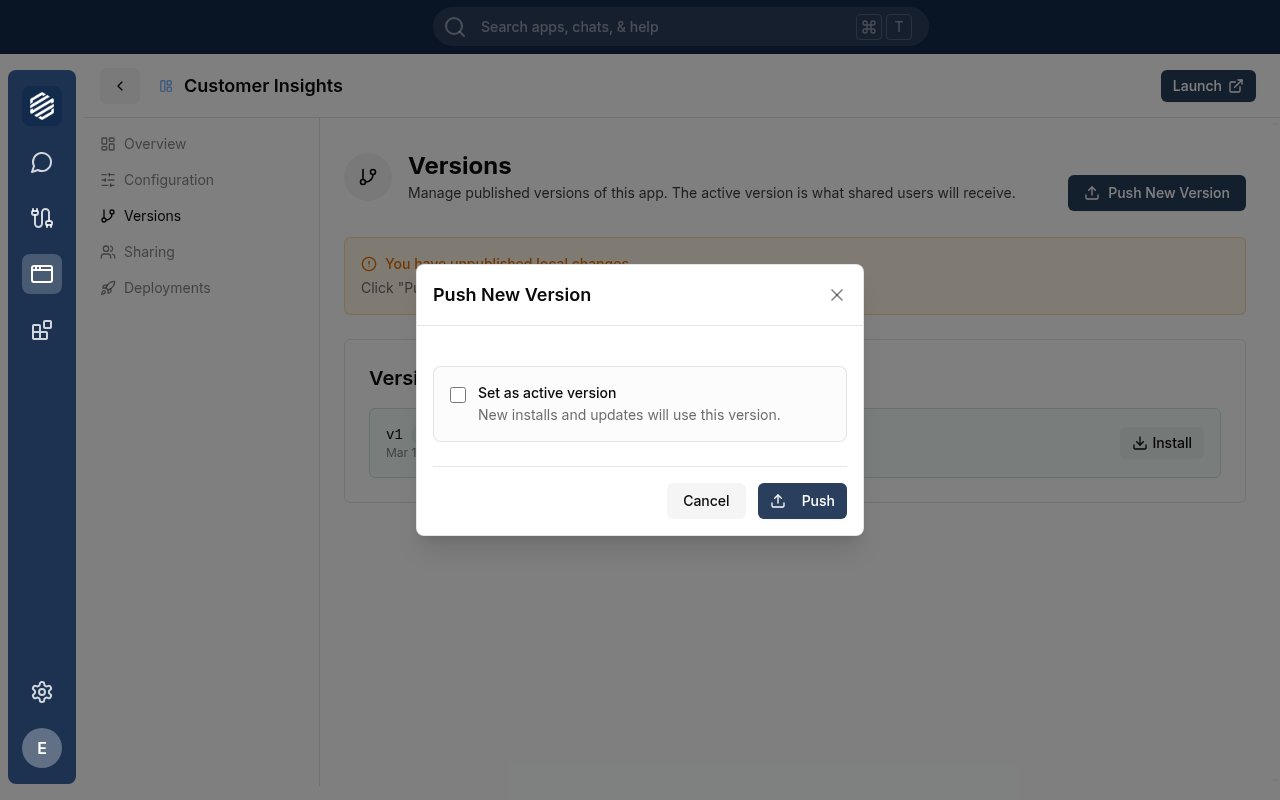Click the warning icon in unpublished changes banner

(369, 264)
